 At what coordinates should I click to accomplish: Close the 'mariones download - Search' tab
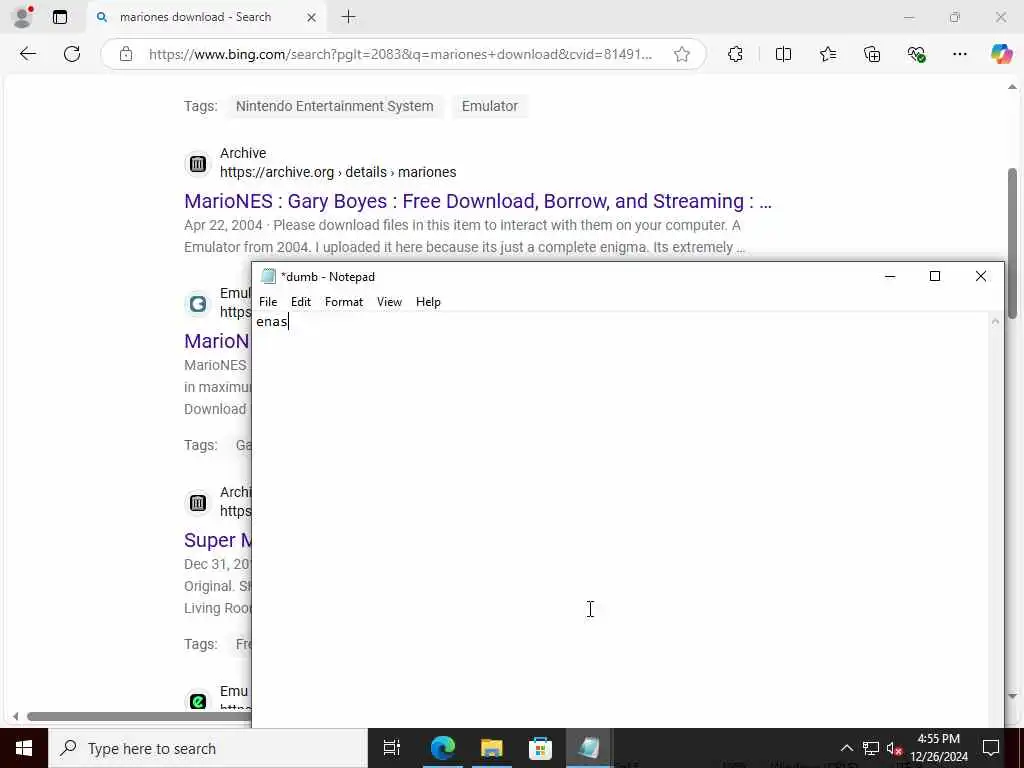click(x=312, y=17)
